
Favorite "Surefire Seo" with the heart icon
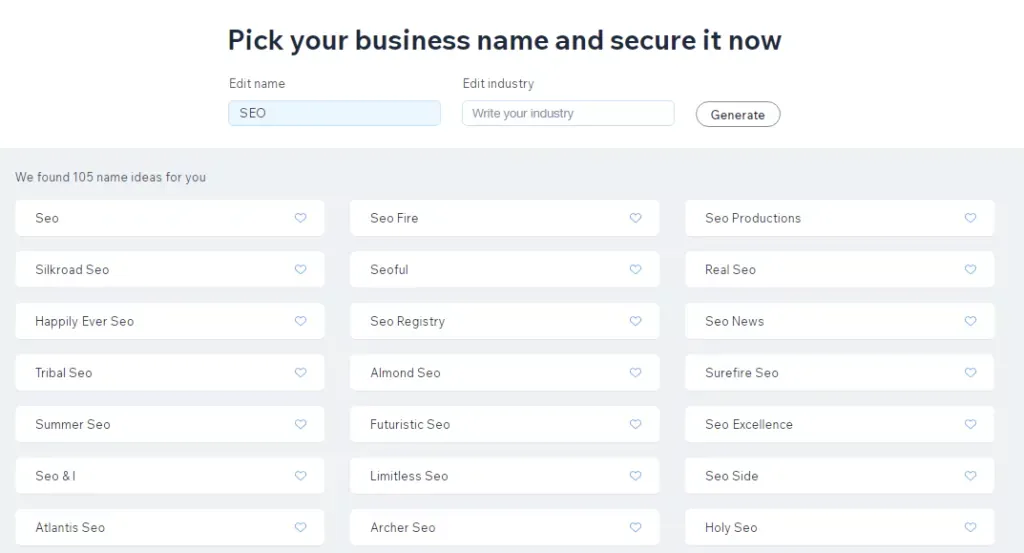pos(970,373)
